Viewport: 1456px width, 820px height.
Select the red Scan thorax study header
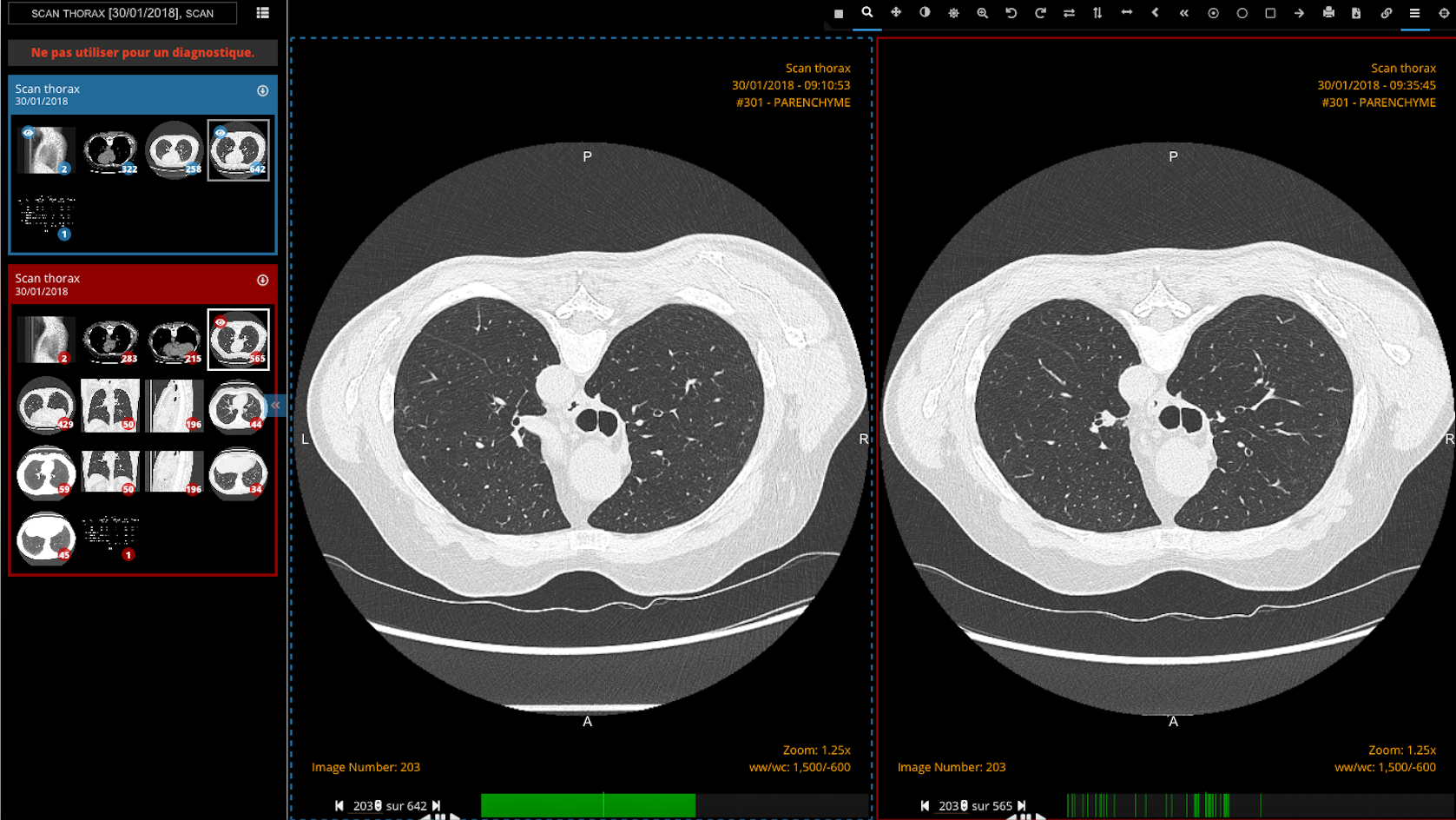pyautogui.click(x=130, y=284)
